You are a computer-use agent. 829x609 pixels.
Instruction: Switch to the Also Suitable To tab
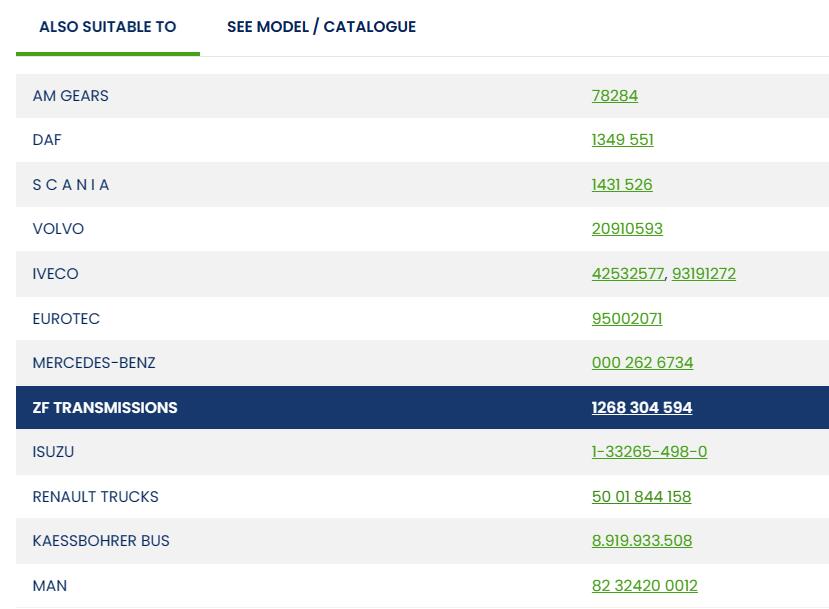coord(107,27)
